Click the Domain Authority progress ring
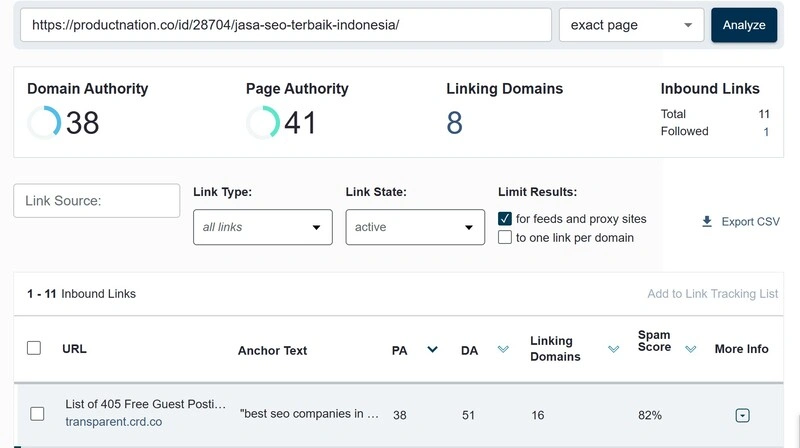The image size is (800, 448). [x=44, y=122]
